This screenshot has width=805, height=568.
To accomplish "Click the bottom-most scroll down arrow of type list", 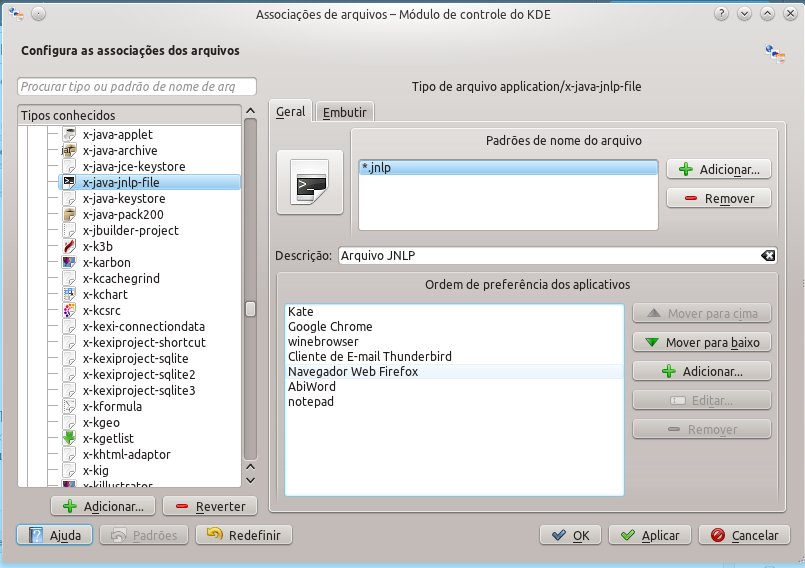I will coord(251,481).
